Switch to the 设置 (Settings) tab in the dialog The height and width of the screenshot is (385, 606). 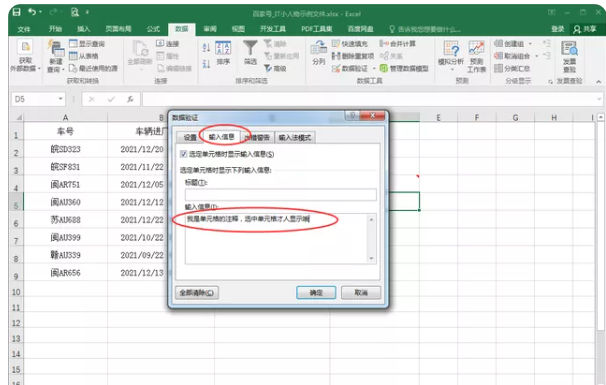point(190,138)
